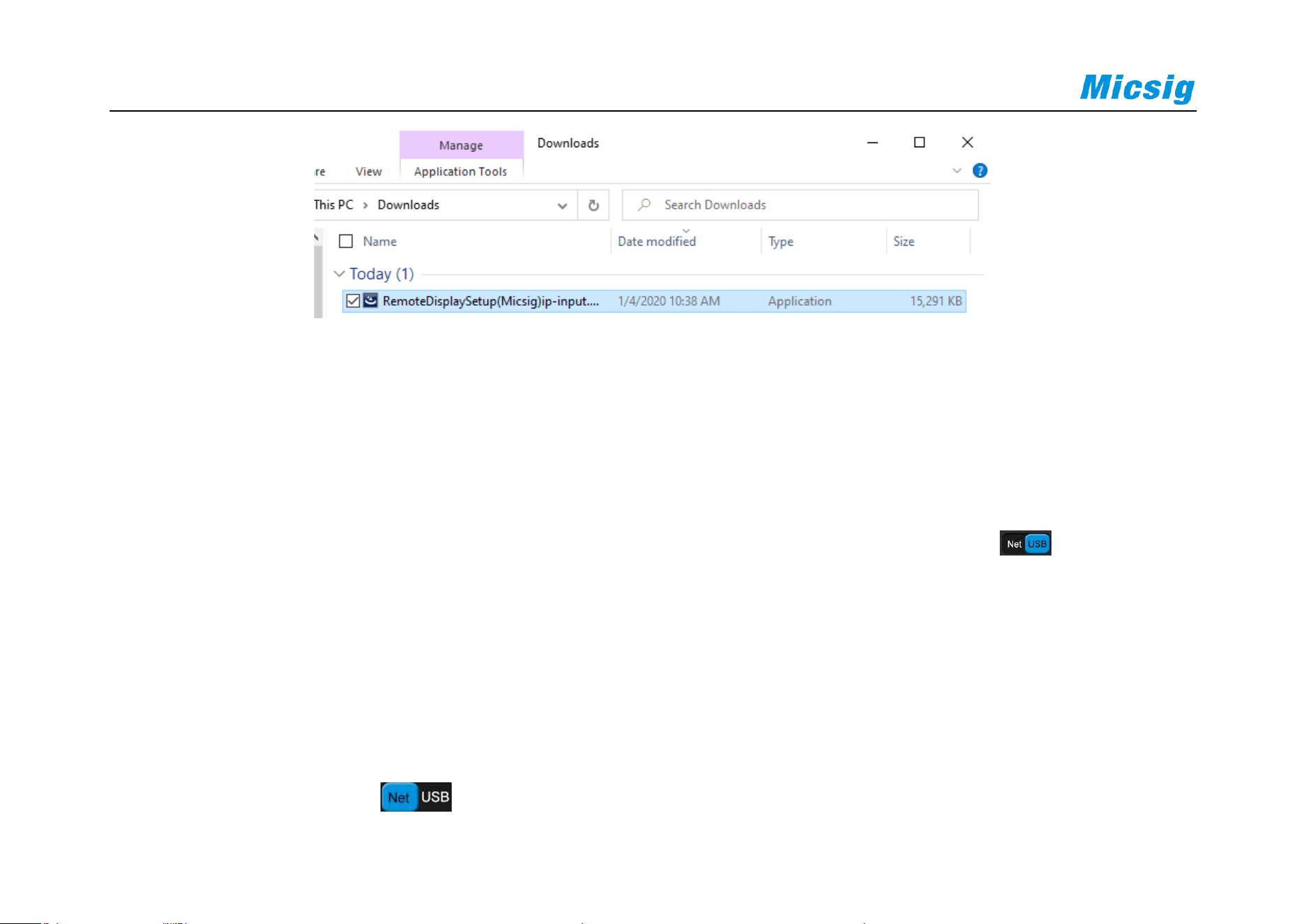Switch the right-side Net/USB toggle to Net
Viewport: 1307px width, 924px height.
(x=1014, y=544)
